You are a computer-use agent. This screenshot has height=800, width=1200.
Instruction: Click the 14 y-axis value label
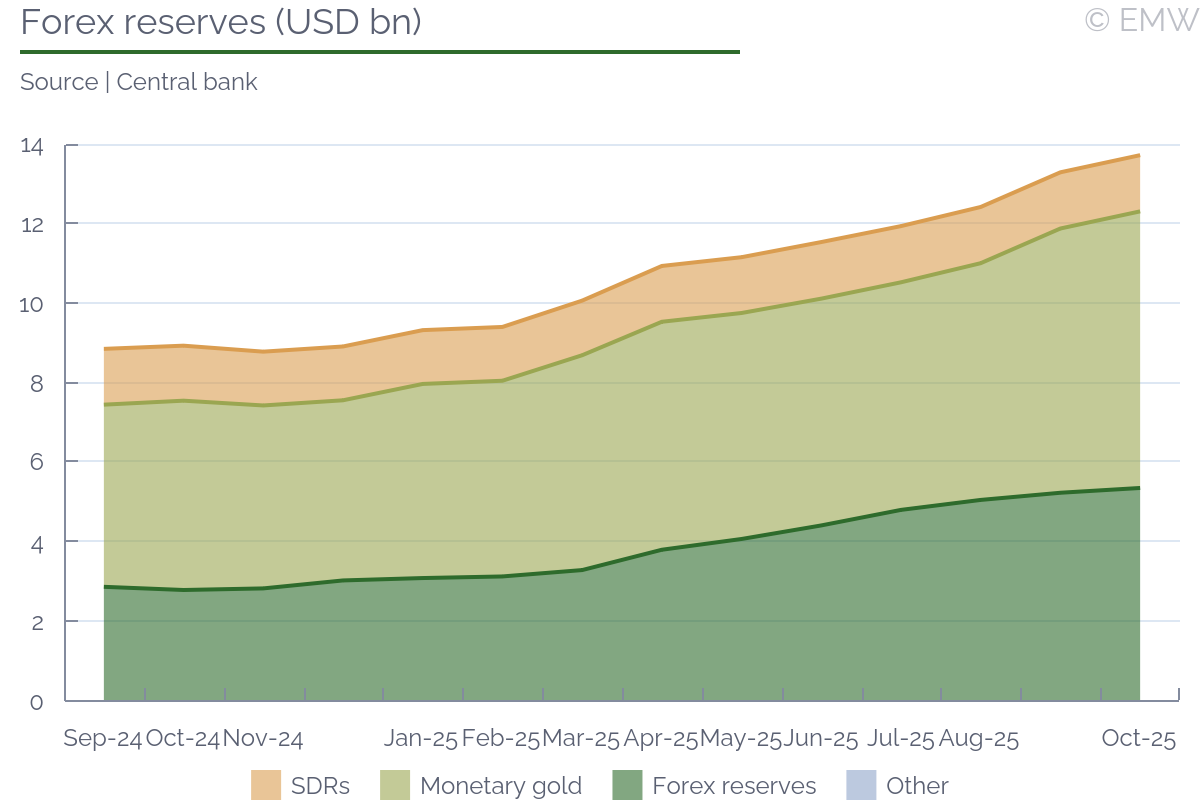32,146
